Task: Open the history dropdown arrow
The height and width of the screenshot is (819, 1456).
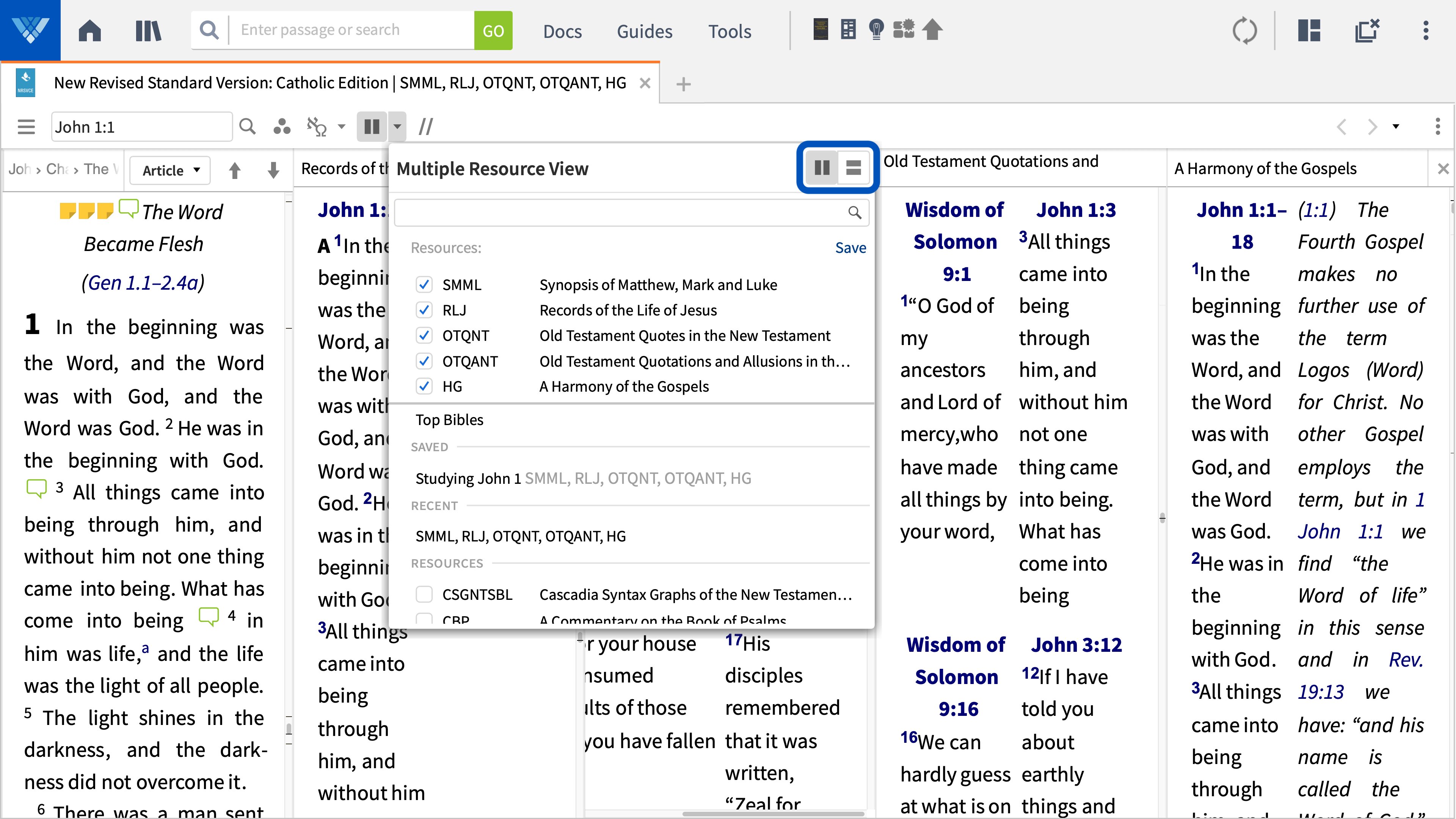Action: pyautogui.click(x=1396, y=127)
